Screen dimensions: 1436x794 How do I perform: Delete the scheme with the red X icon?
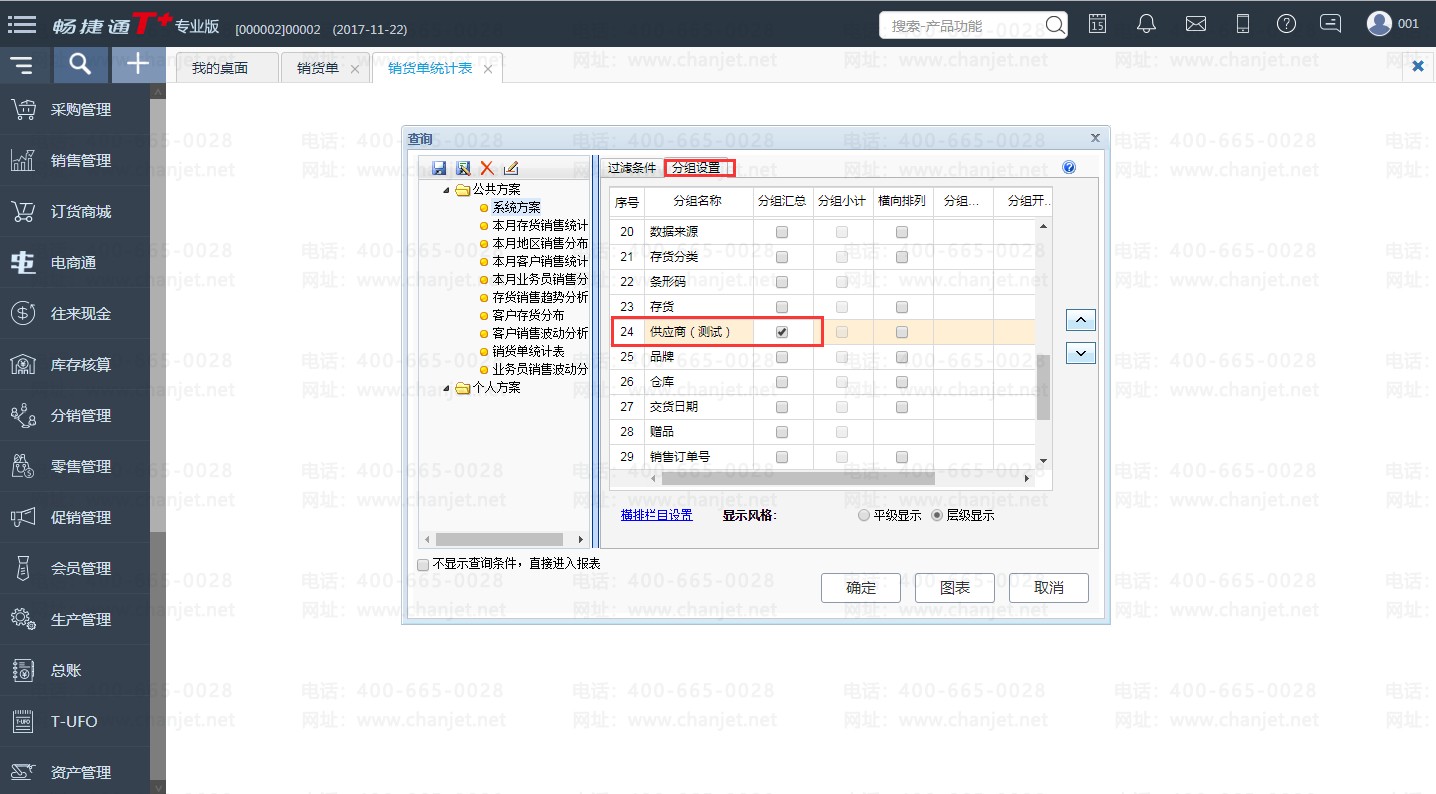pyautogui.click(x=487, y=168)
